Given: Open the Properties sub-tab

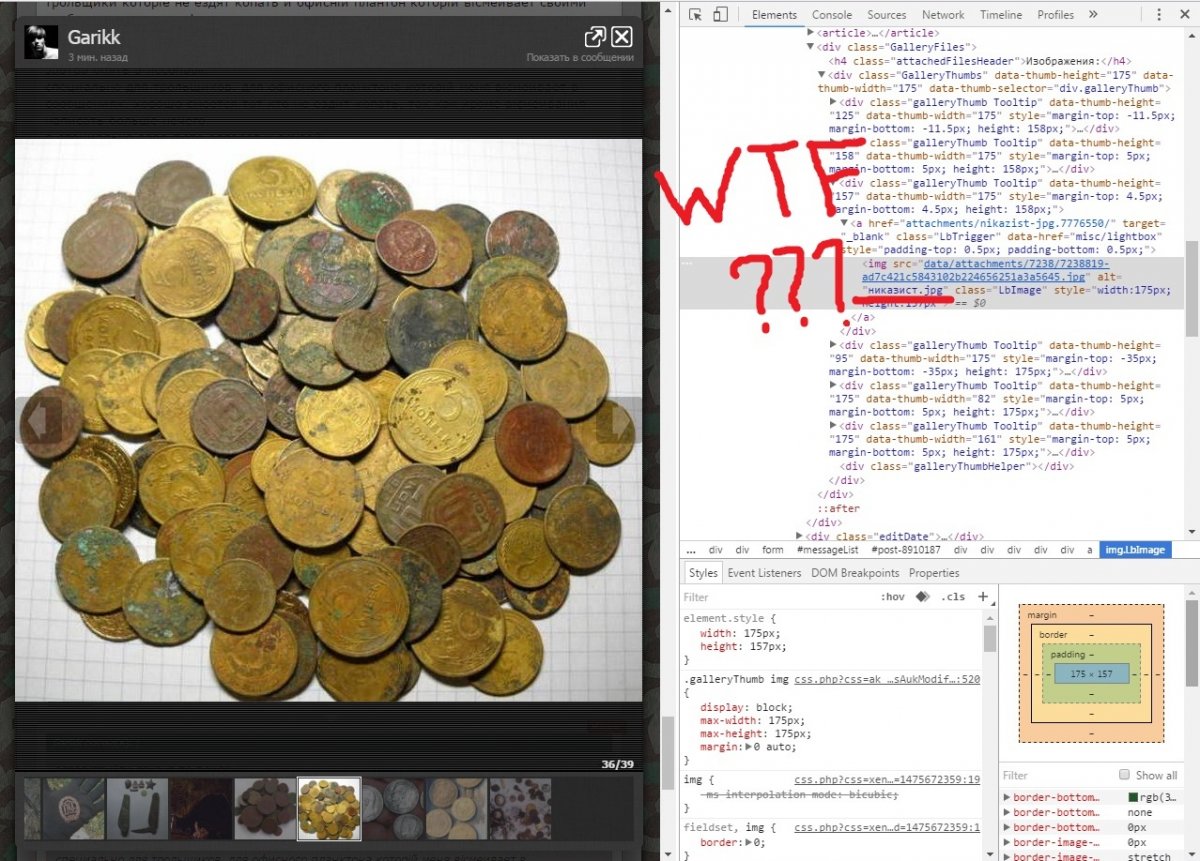Looking at the screenshot, I should [934, 573].
